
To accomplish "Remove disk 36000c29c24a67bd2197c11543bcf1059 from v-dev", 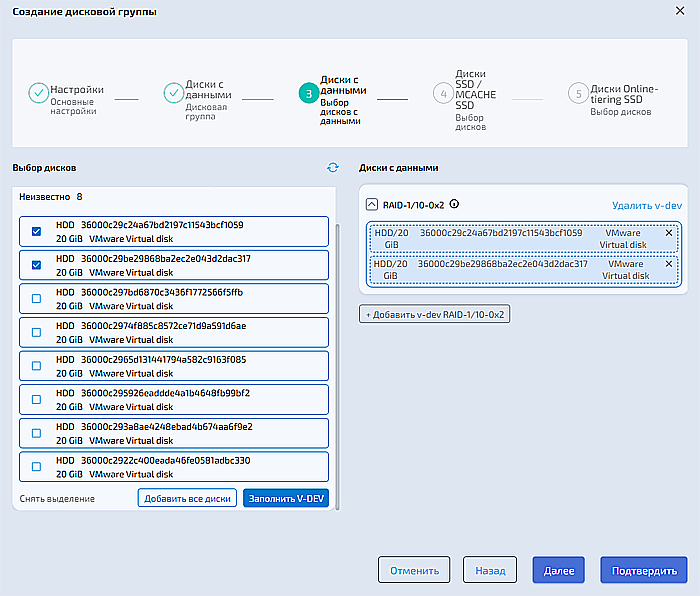I will click(669, 233).
